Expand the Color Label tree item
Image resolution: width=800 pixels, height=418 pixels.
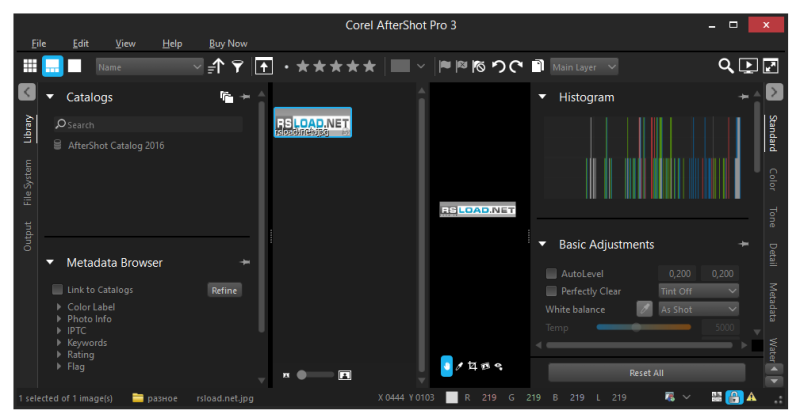[x=59, y=307]
